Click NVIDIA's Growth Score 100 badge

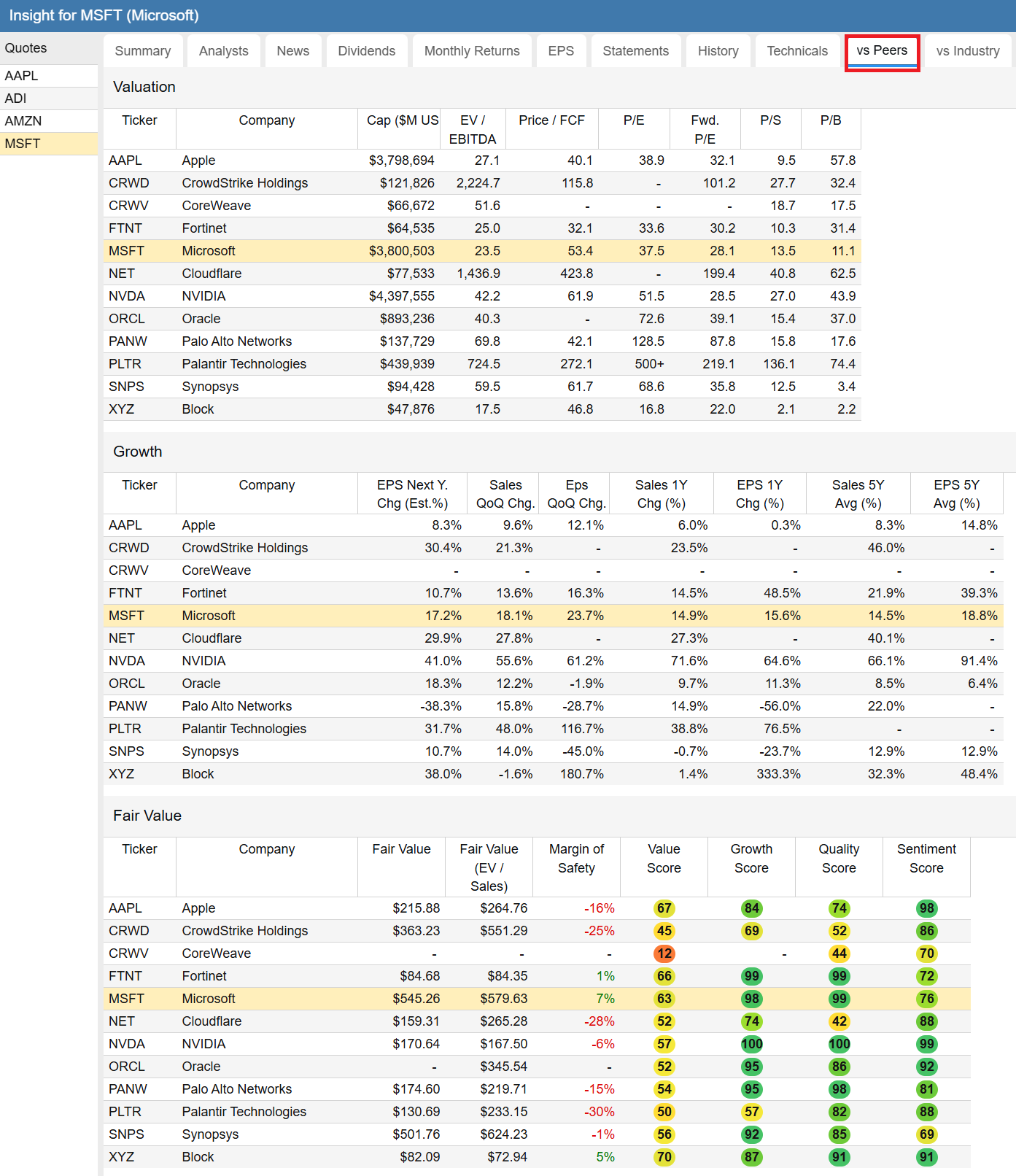coord(751,1044)
